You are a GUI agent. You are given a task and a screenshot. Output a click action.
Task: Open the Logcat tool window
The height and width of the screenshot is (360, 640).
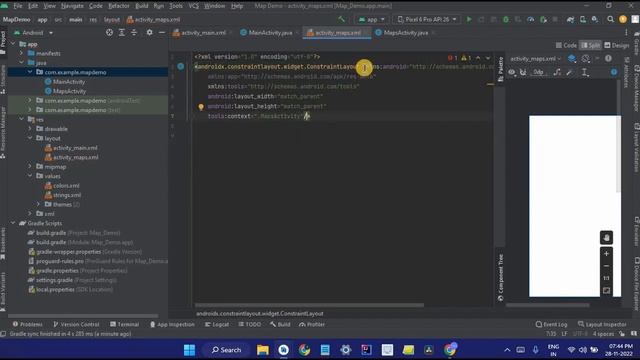click(217, 324)
